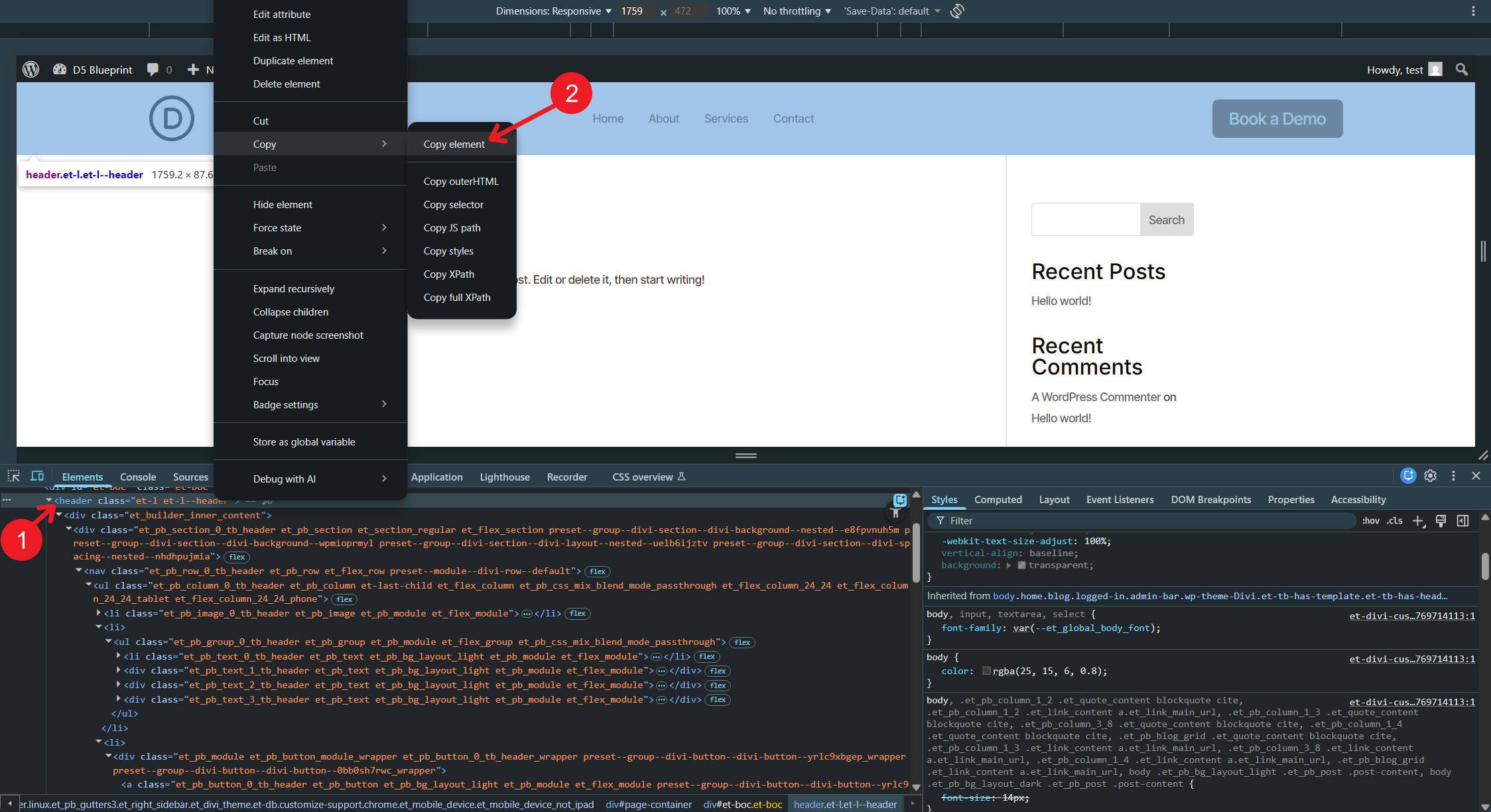The image size is (1491, 812).
Task: Click the CSS overview flask icon
Action: coord(682,477)
